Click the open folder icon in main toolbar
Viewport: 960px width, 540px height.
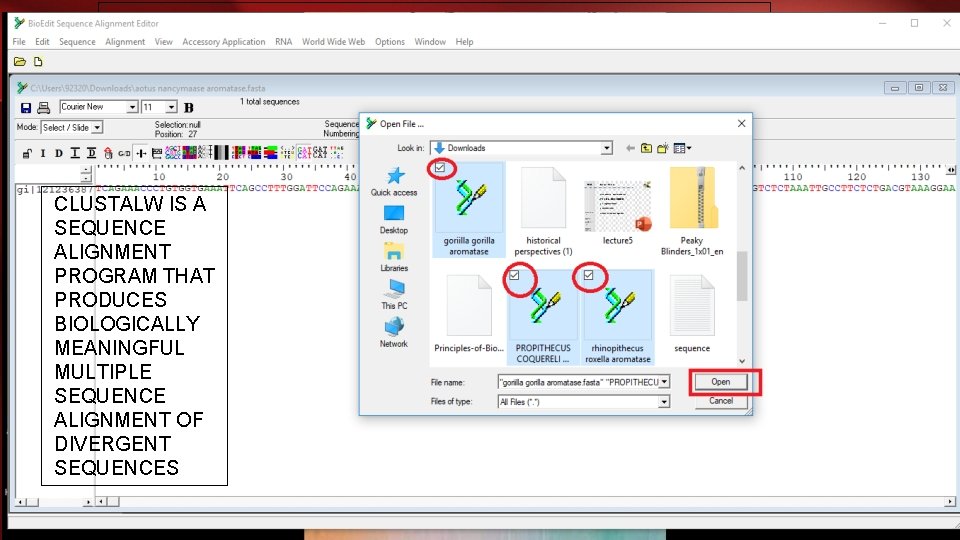click(20, 62)
